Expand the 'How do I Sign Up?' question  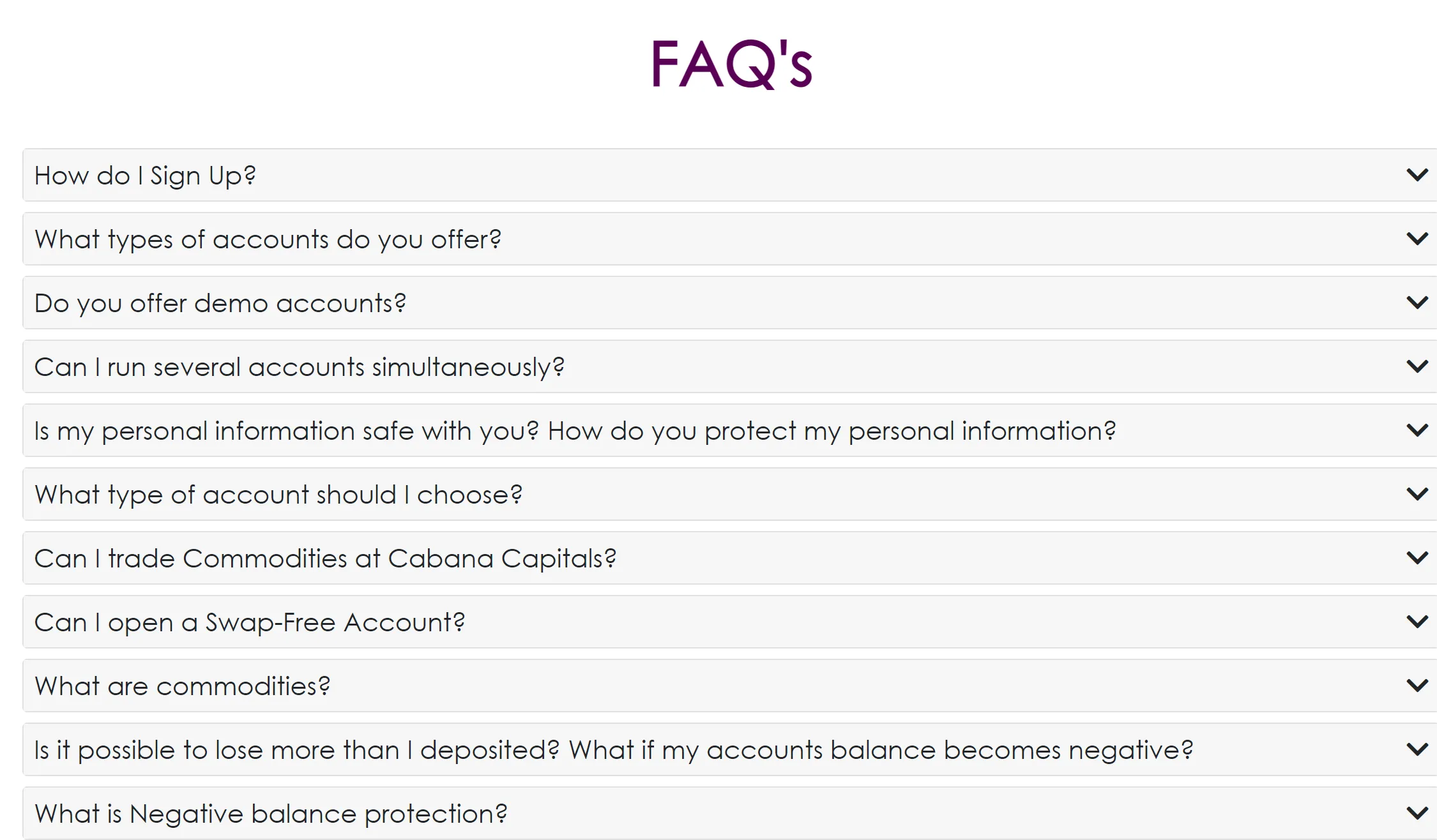730,175
